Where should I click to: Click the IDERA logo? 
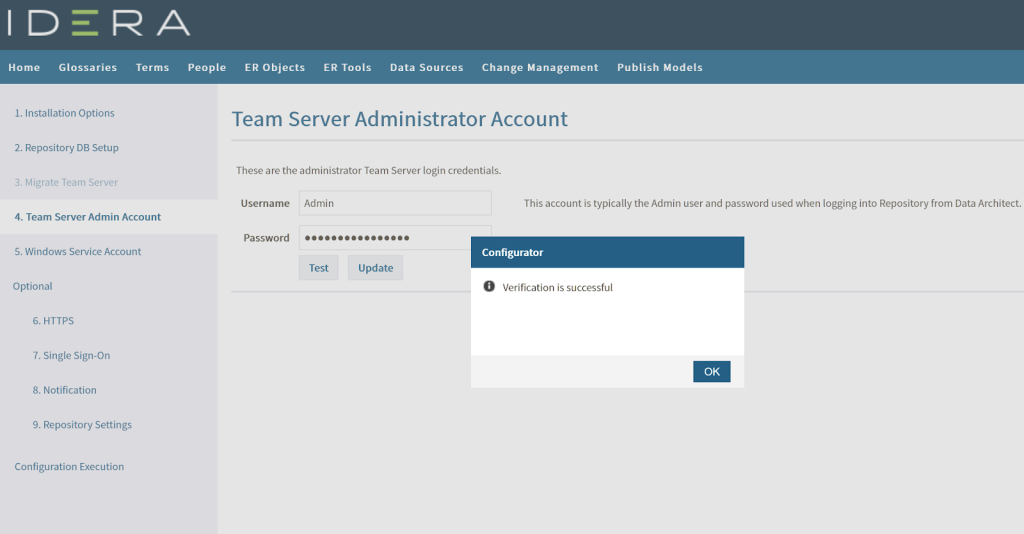pyautogui.click(x=99, y=23)
